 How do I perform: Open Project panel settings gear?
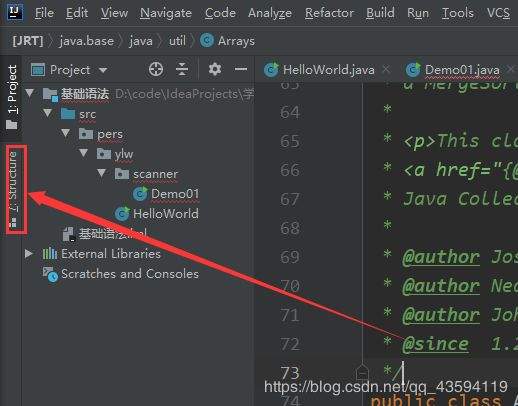click(215, 69)
